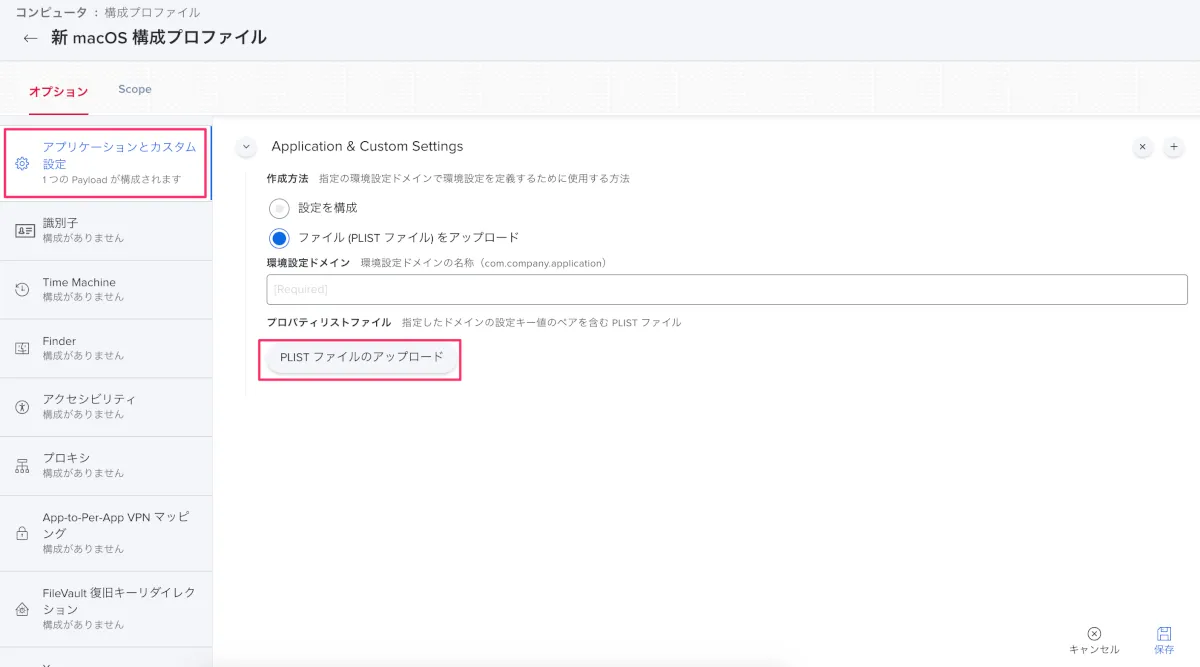This screenshot has height=667, width=1200.
Task: Remove payload with the × button
Action: click(x=1142, y=147)
